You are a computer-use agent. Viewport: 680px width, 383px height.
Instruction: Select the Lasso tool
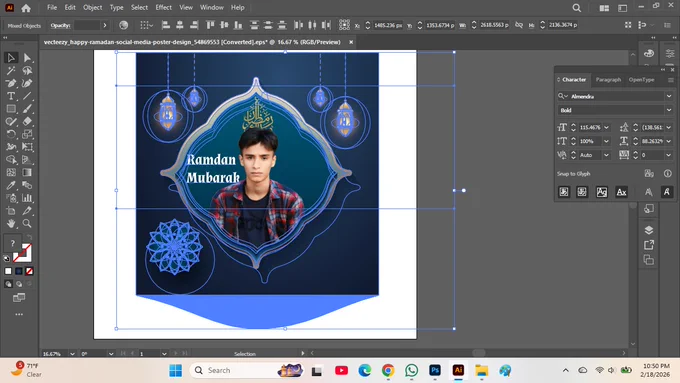[27, 71]
